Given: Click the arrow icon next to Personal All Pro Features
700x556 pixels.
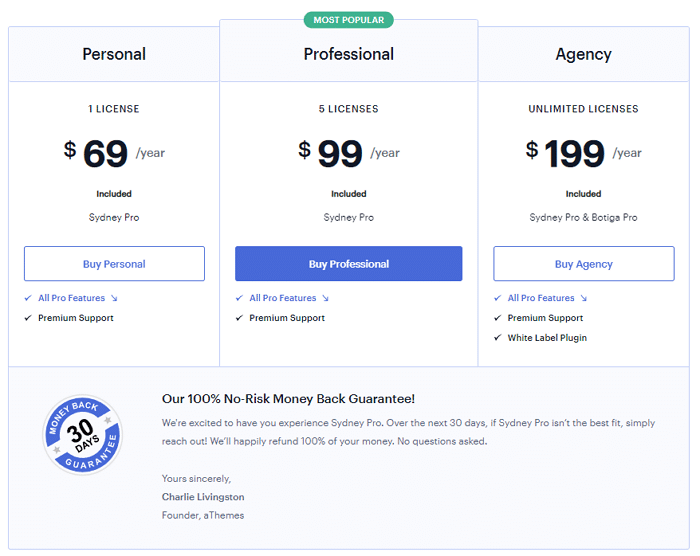Looking at the screenshot, I should 114,298.
